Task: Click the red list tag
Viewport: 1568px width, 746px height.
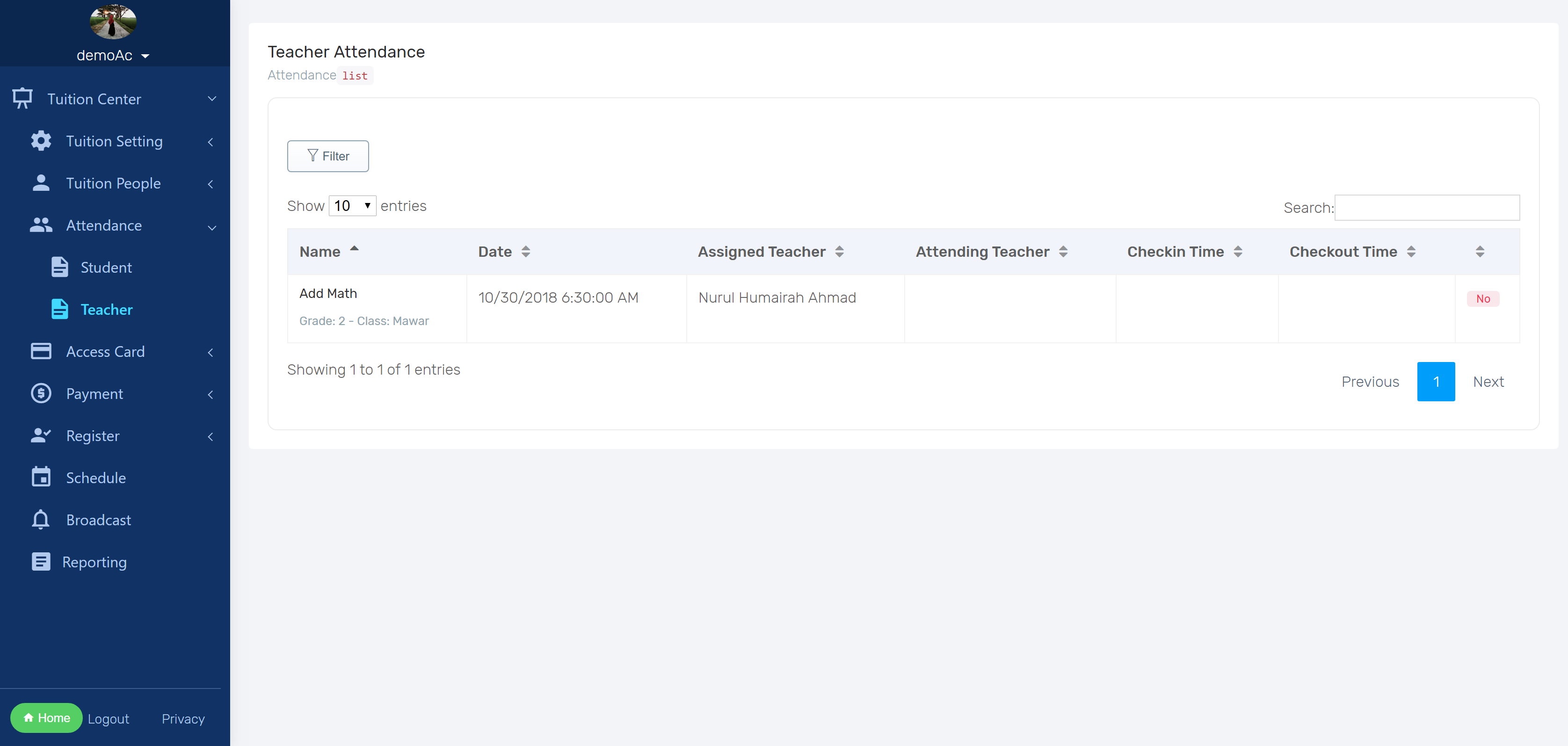Action: click(355, 75)
